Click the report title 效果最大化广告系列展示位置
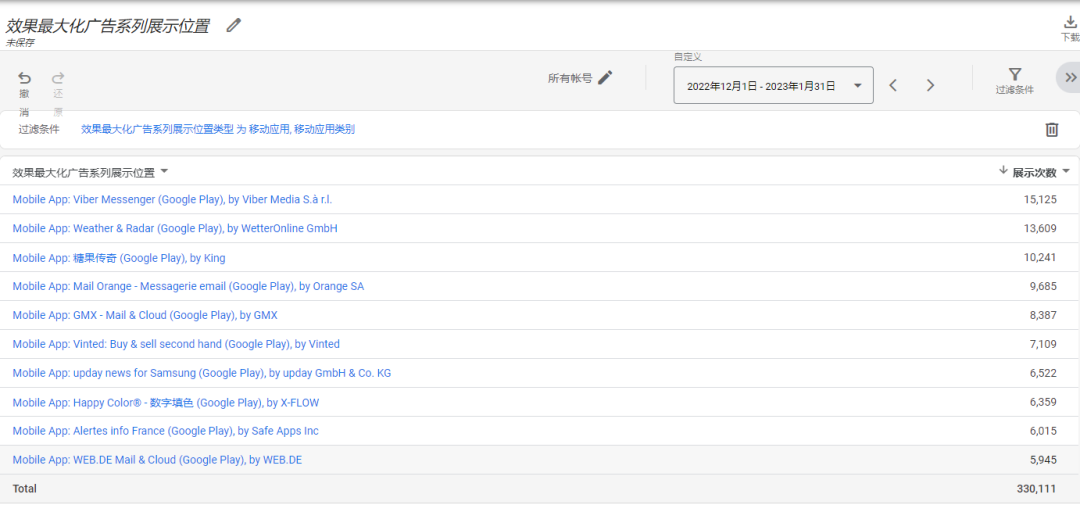This screenshot has height=505, width=1080. pyautogui.click(x=107, y=26)
